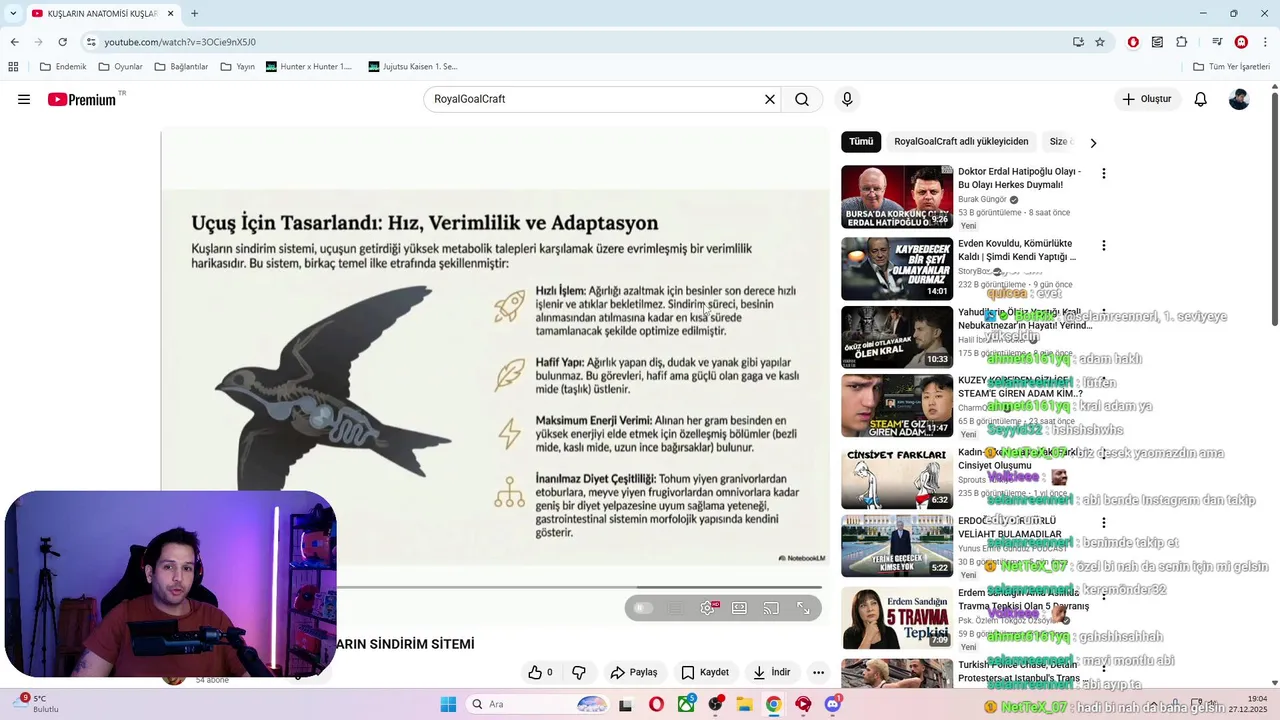
Task: Open Oyunlar bookmark folder
Action: pos(121,67)
